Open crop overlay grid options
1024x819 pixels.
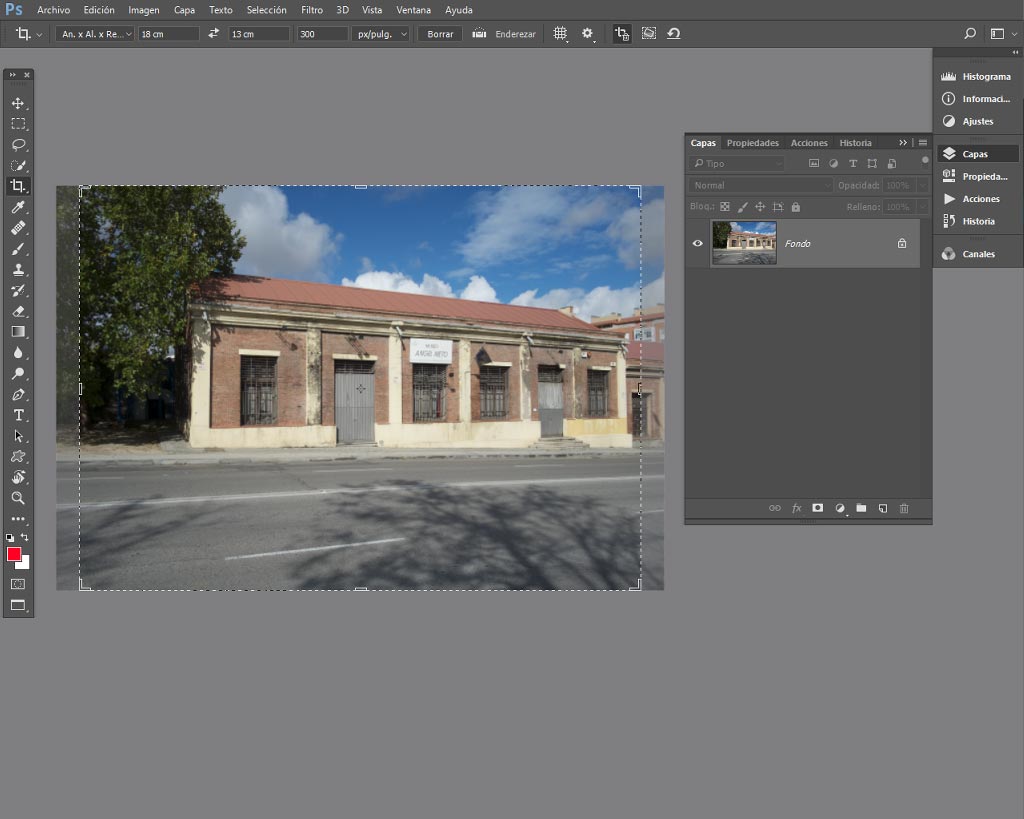click(x=560, y=33)
